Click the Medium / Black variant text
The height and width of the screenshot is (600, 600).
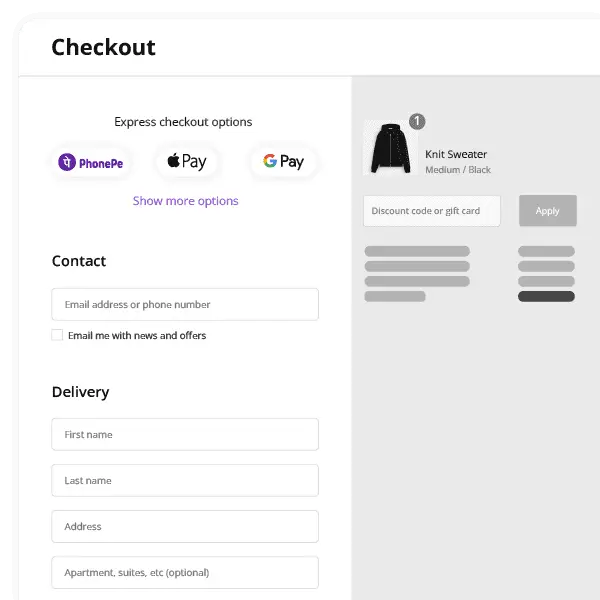[x=458, y=170]
